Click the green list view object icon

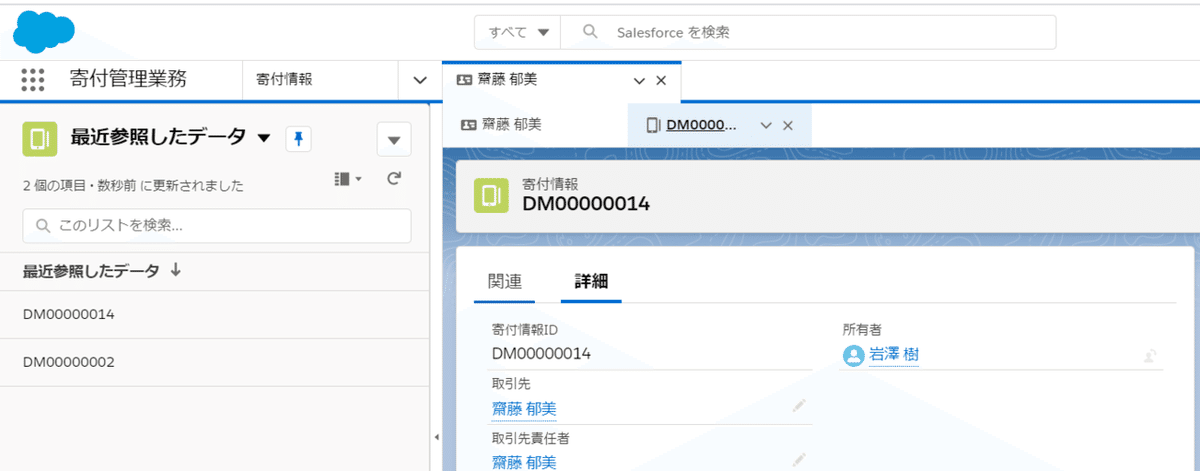(39, 139)
